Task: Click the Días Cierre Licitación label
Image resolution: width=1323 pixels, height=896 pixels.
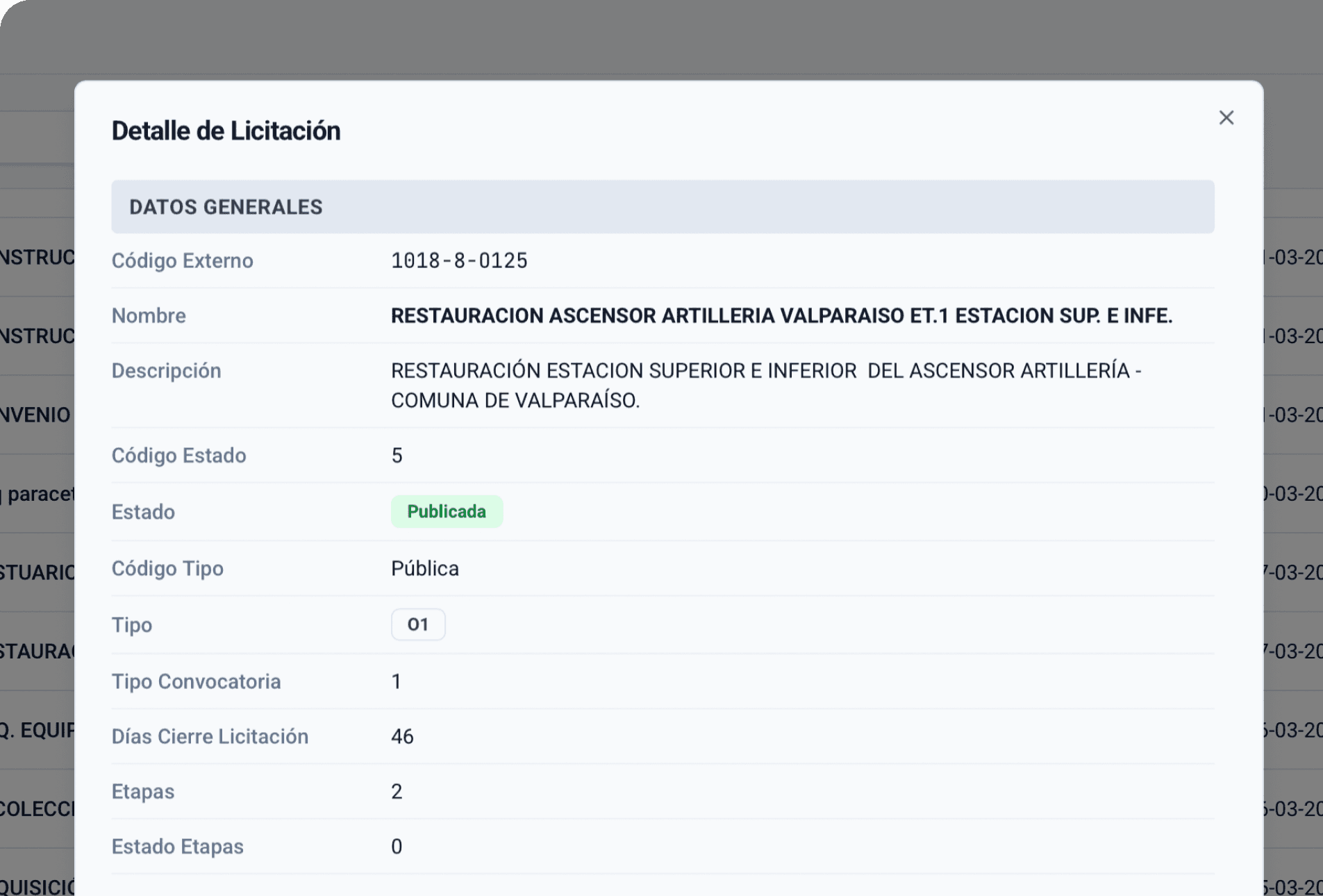Action: tap(210, 736)
